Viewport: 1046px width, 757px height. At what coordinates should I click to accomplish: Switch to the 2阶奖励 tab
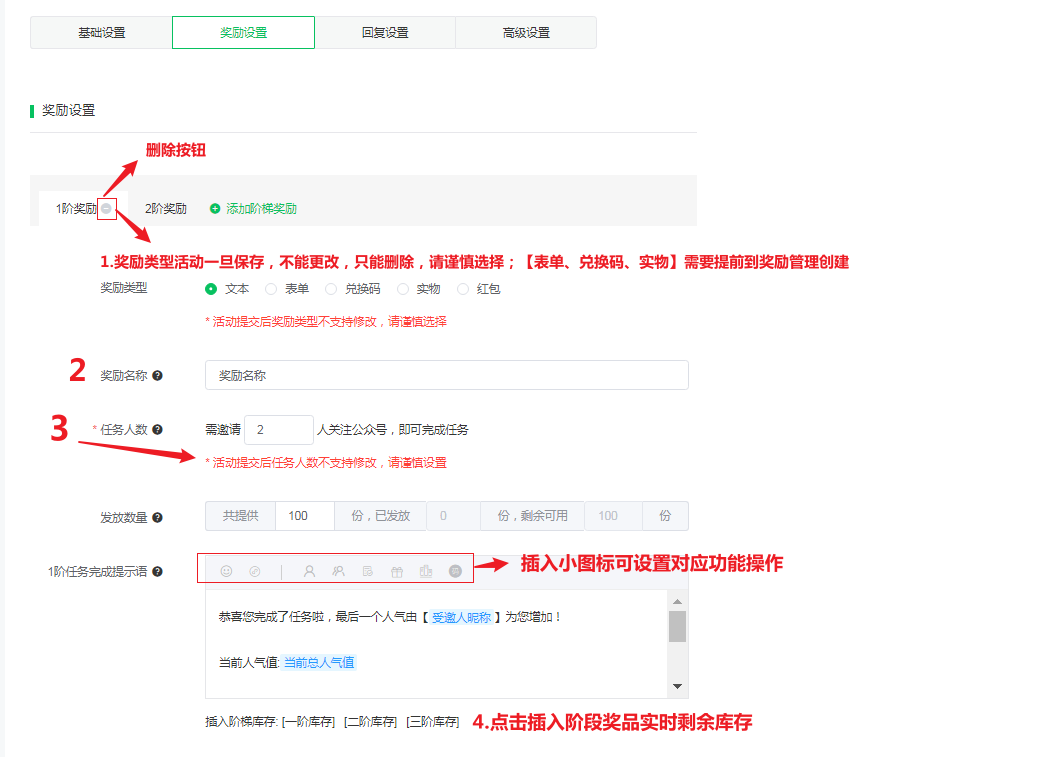click(x=164, y=208)
